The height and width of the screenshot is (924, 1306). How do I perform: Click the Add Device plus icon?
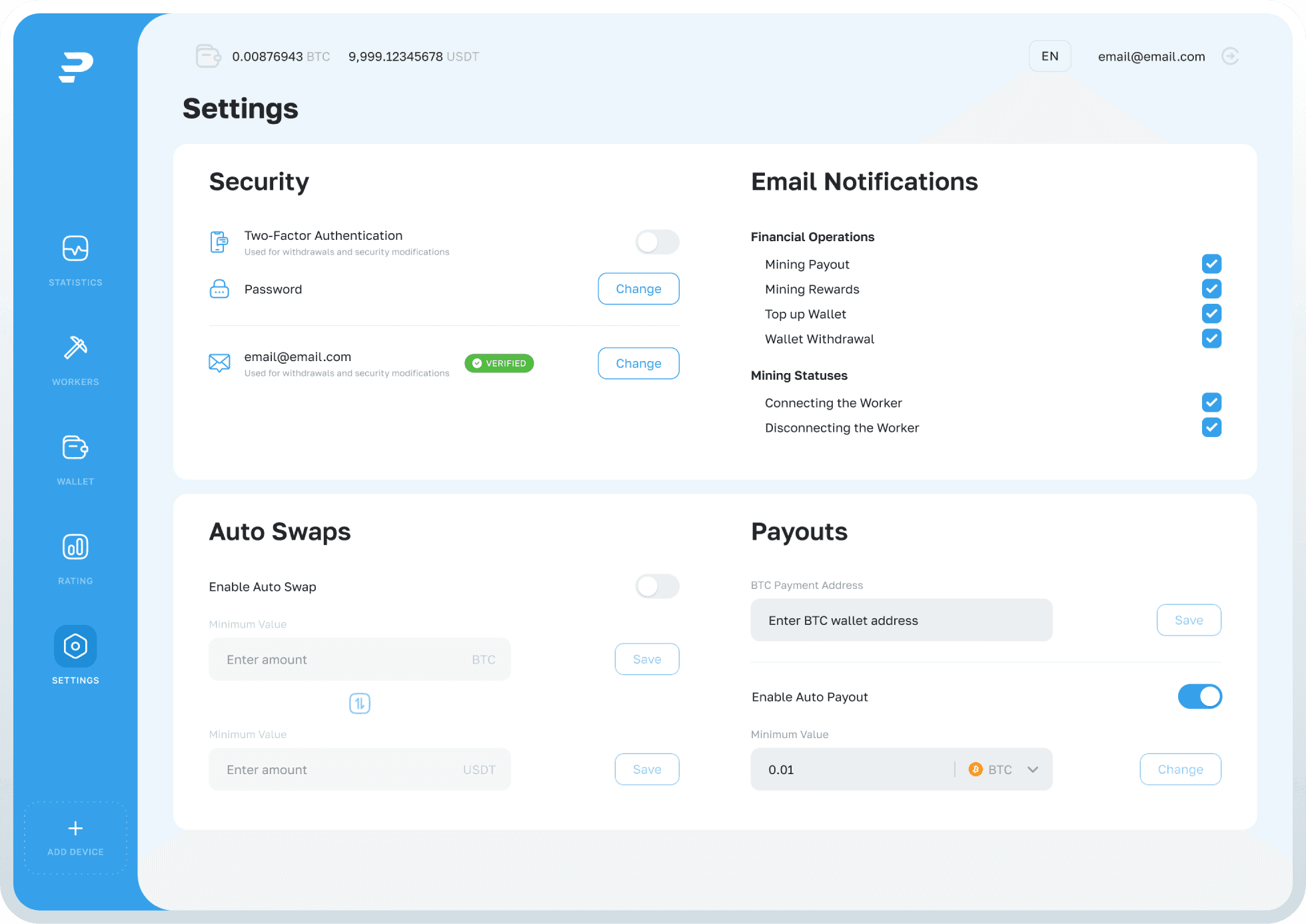(75, 828)
